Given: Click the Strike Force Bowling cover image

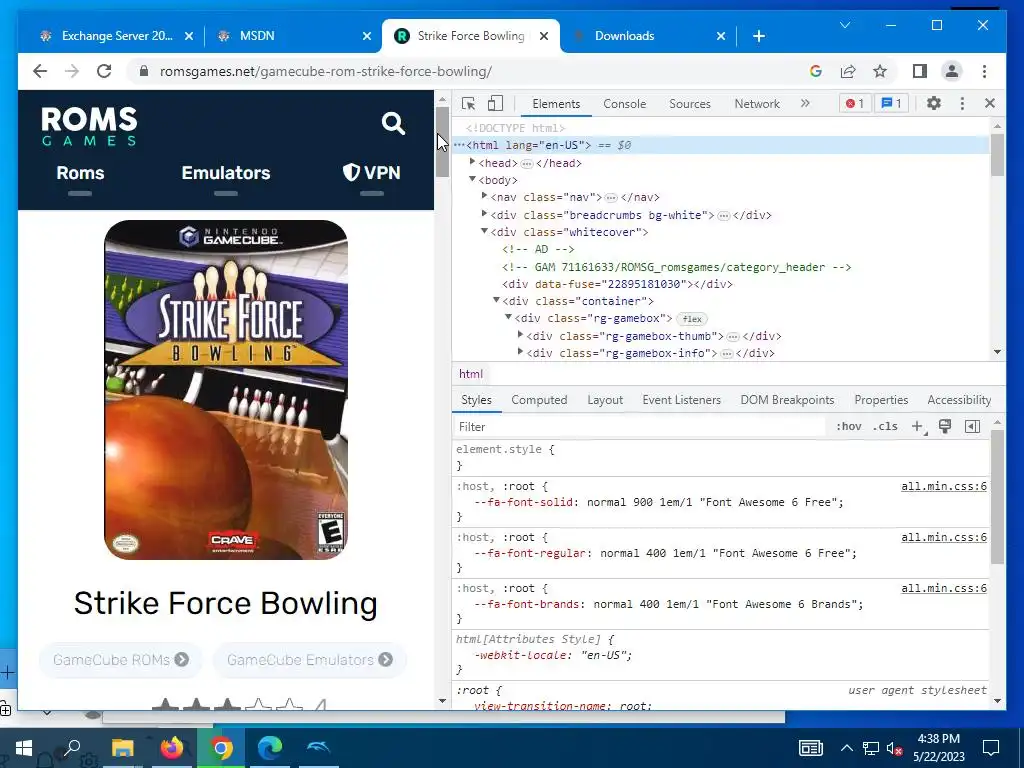Looking at the screenshot, I should 226,390.
